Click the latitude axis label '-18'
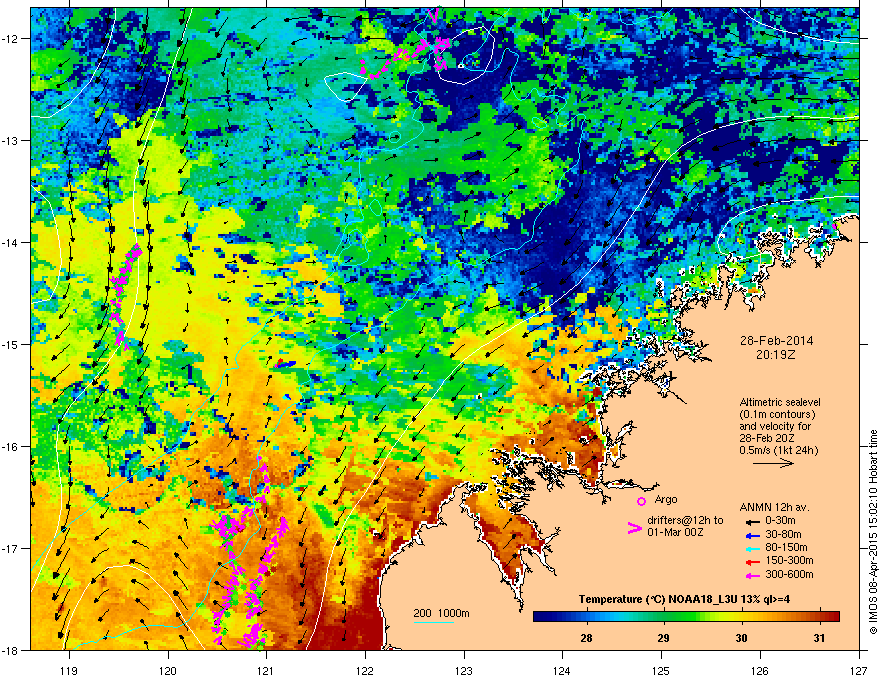 pyautogui.click(x=11, y=650)
